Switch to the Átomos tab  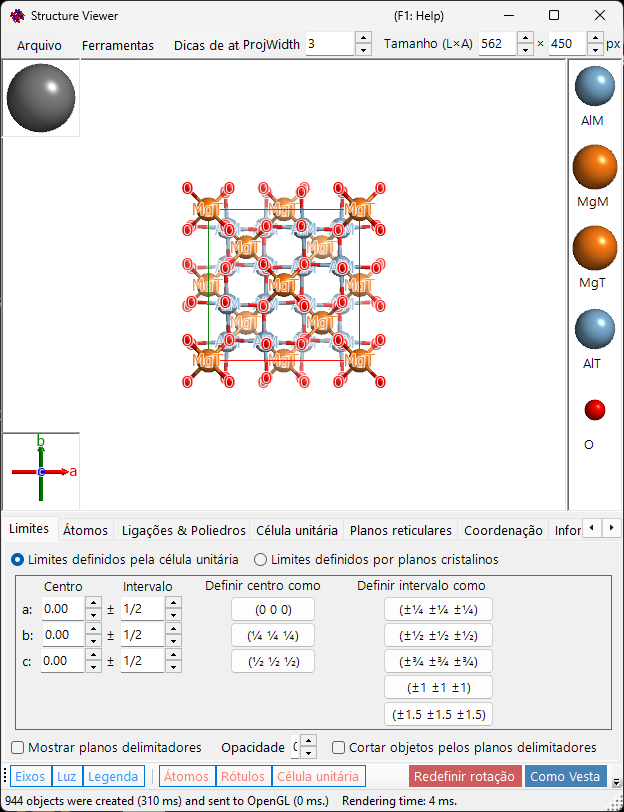tap(85, 530)
